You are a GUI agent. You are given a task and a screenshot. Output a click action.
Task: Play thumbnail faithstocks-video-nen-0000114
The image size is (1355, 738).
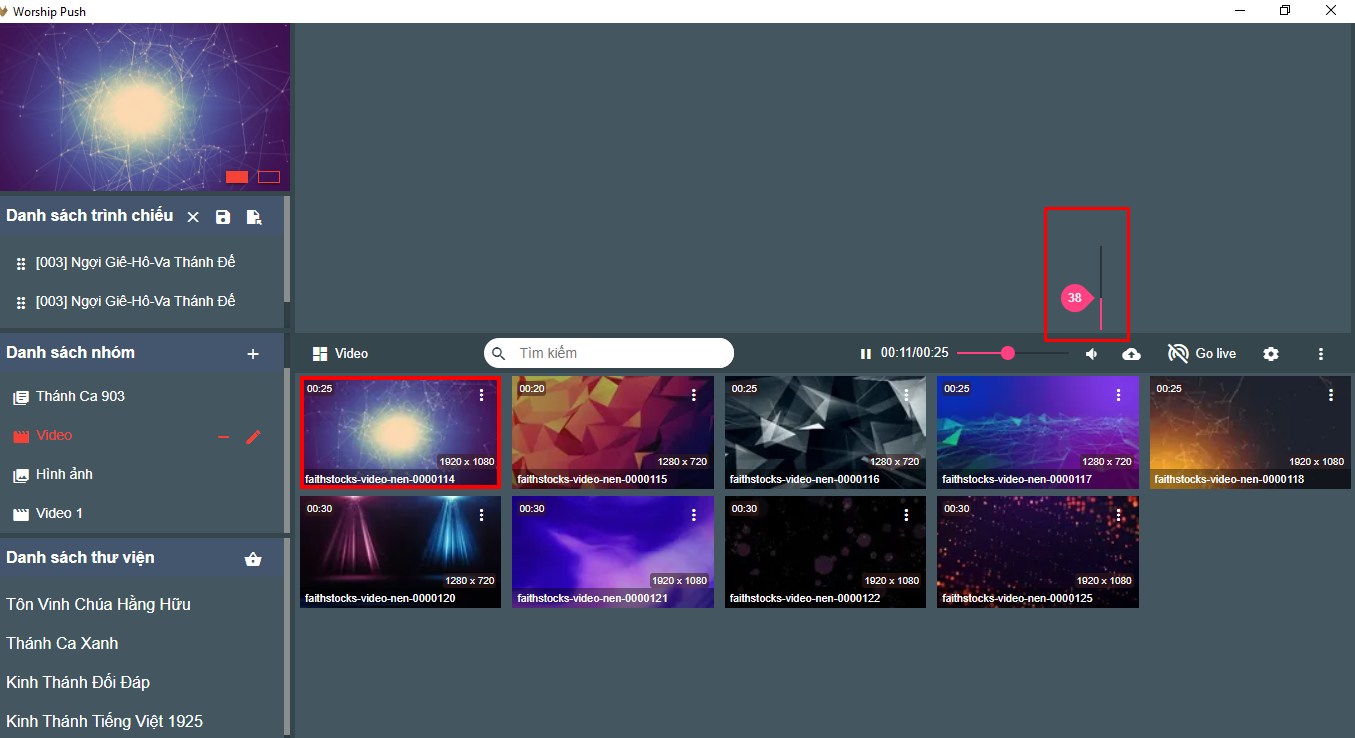click(x=400, y=432)
